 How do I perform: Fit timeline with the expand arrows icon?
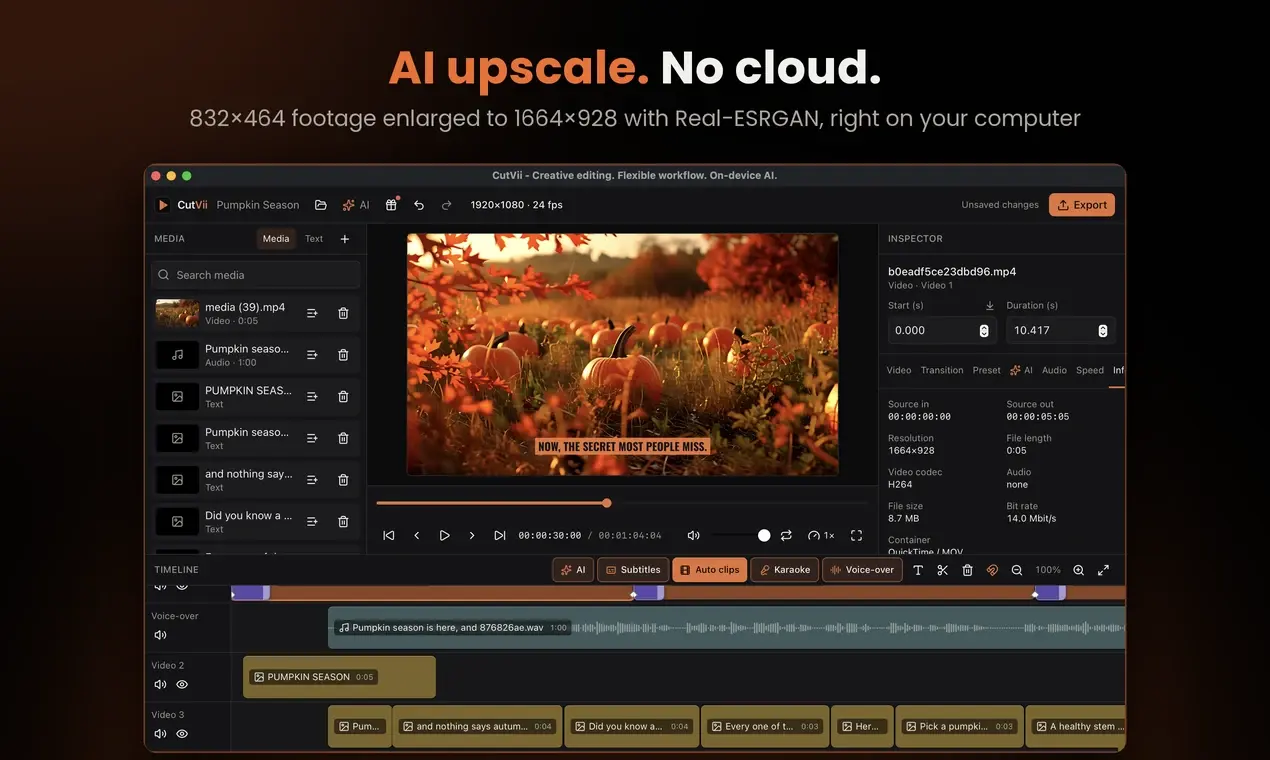[1103, 570]
